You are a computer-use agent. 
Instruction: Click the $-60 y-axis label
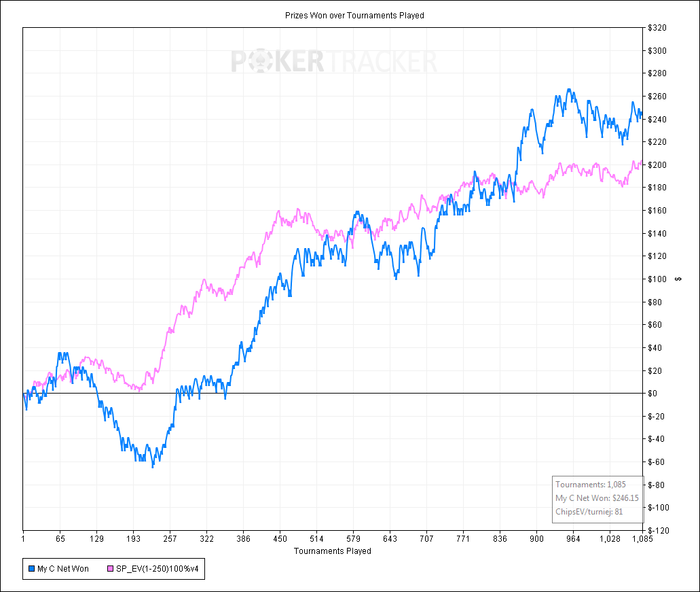(x=655, y=462)
